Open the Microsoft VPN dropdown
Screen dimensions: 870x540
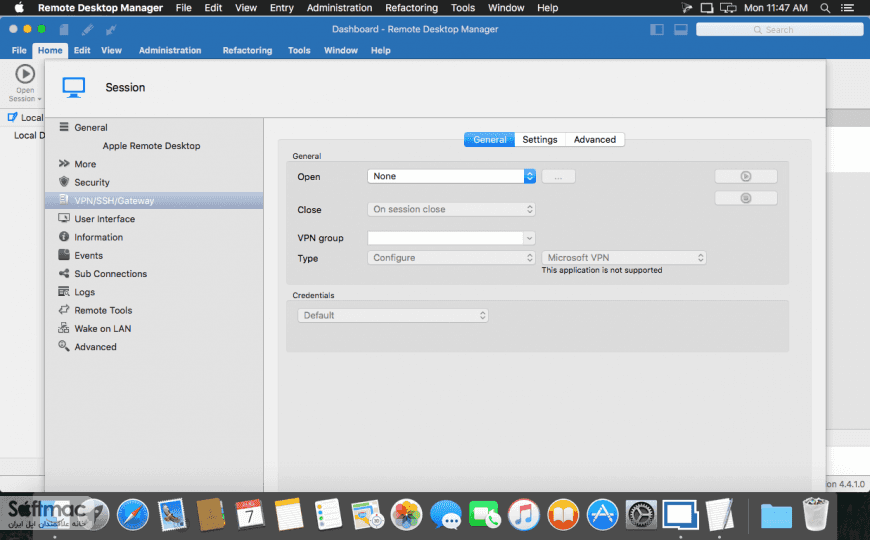point(624,258)
